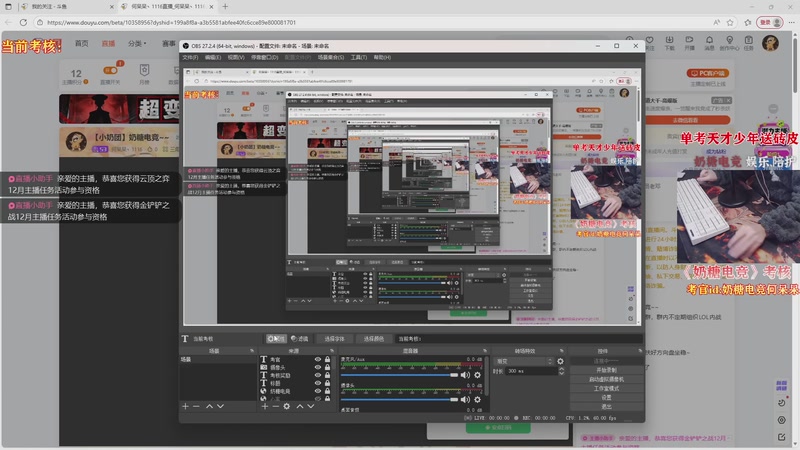Open browser settings and more ellipsis menu
Viewport: 800px width, 450px height.
click(x=791, y=22)
